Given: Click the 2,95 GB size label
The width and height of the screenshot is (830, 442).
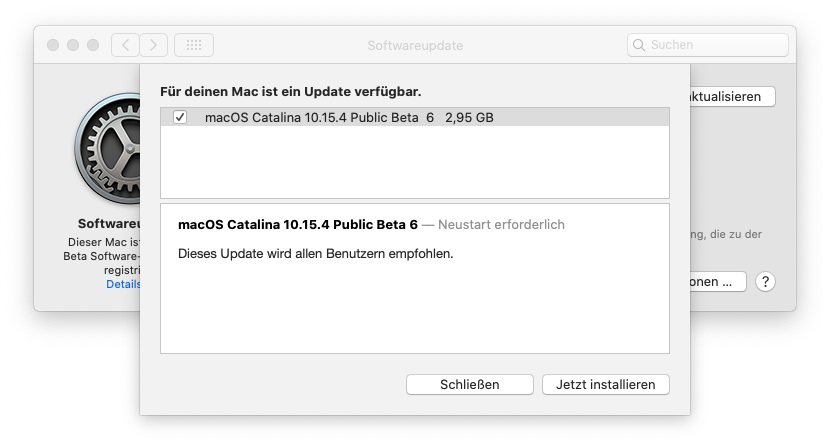Looking at the screenshot, I should [469, 117].
